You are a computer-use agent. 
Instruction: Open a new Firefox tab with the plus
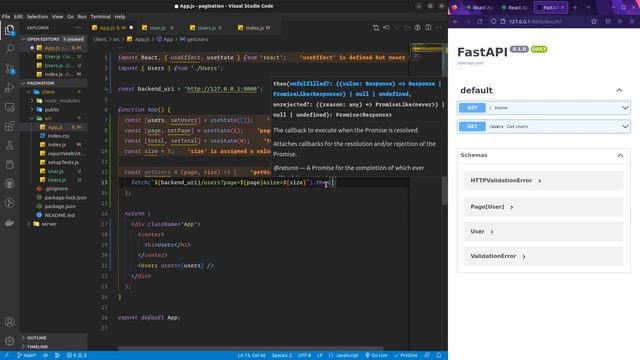coord(575,7)
